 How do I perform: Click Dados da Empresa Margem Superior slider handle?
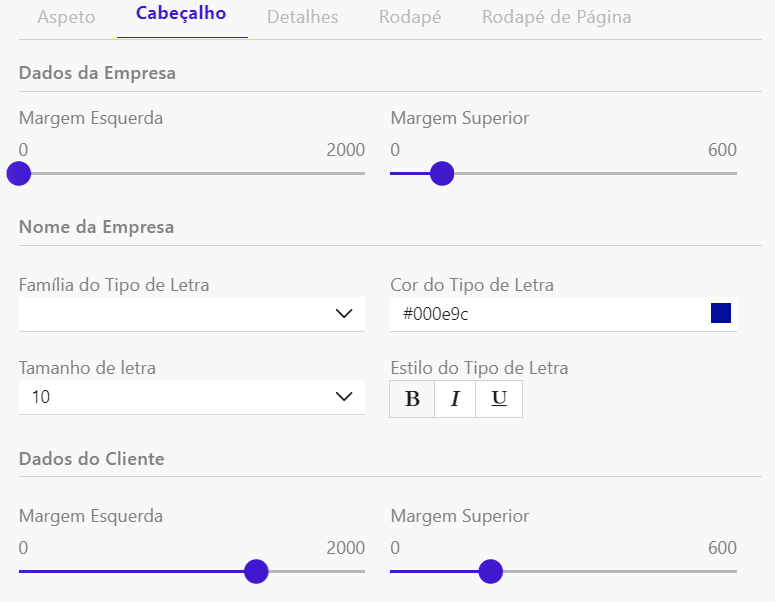(x=441, y=174)
